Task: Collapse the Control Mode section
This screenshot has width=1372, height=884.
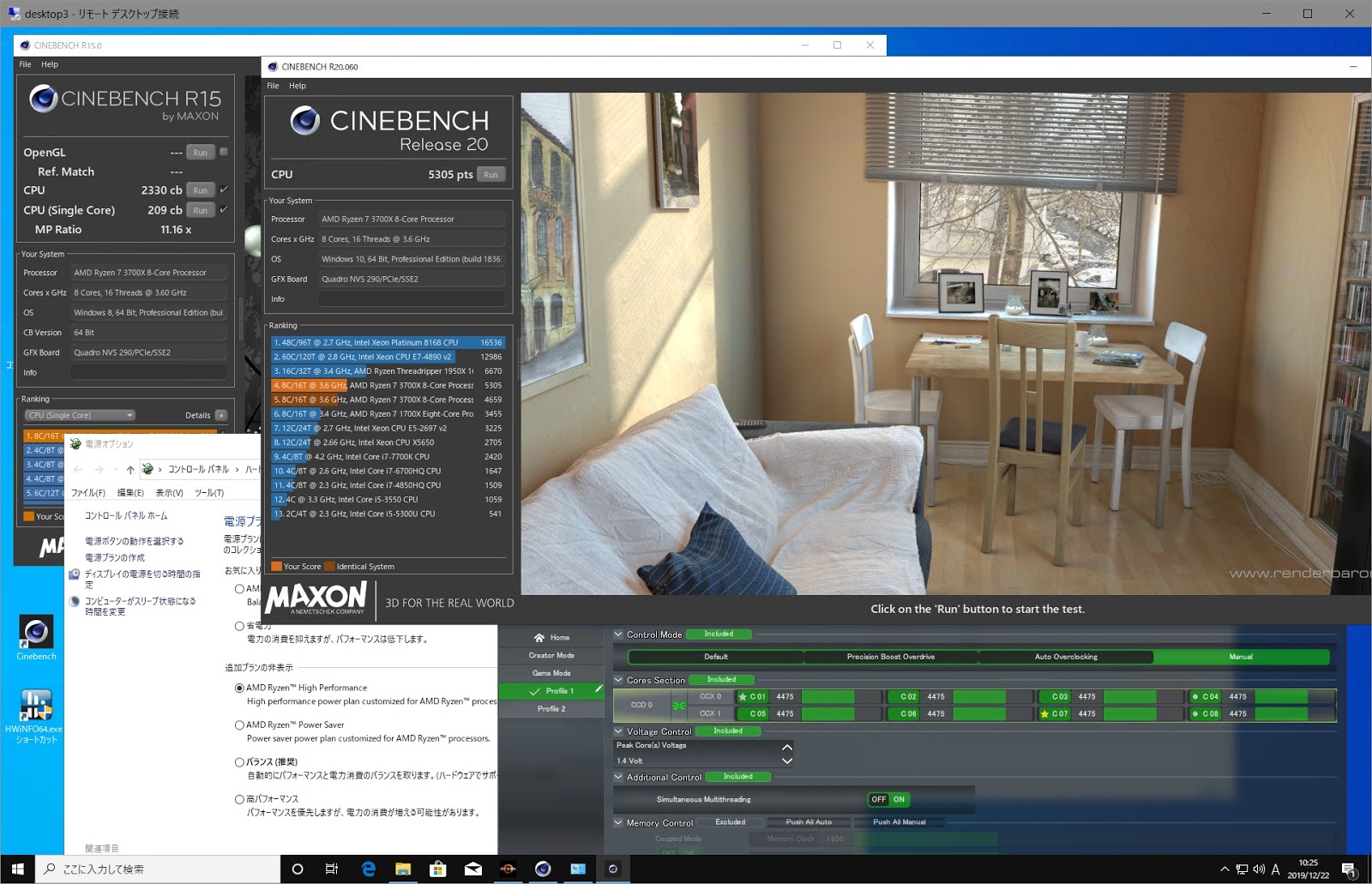Action: click(x=618, y=634)
